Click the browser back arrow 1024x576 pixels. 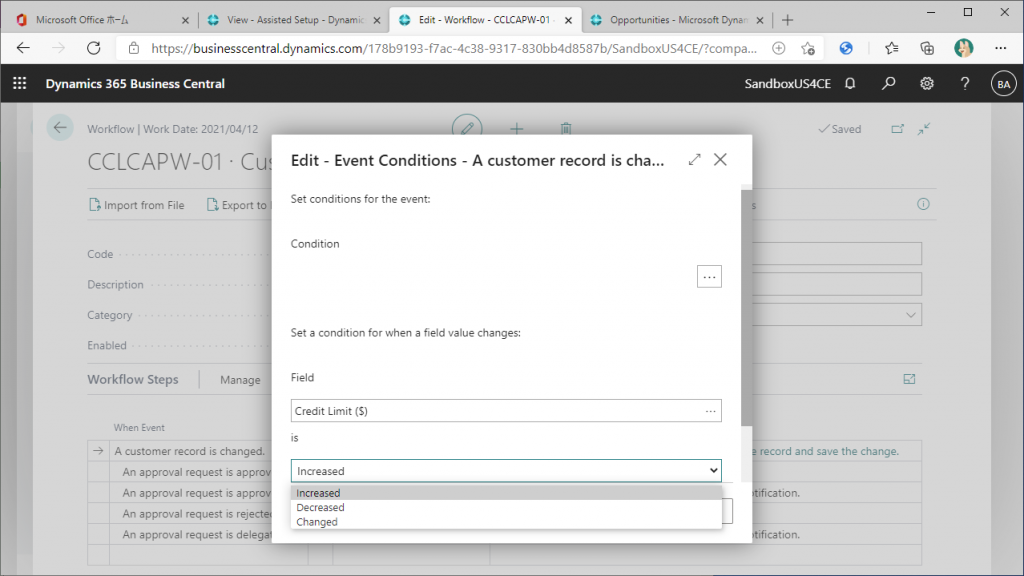tap(24, 48)
